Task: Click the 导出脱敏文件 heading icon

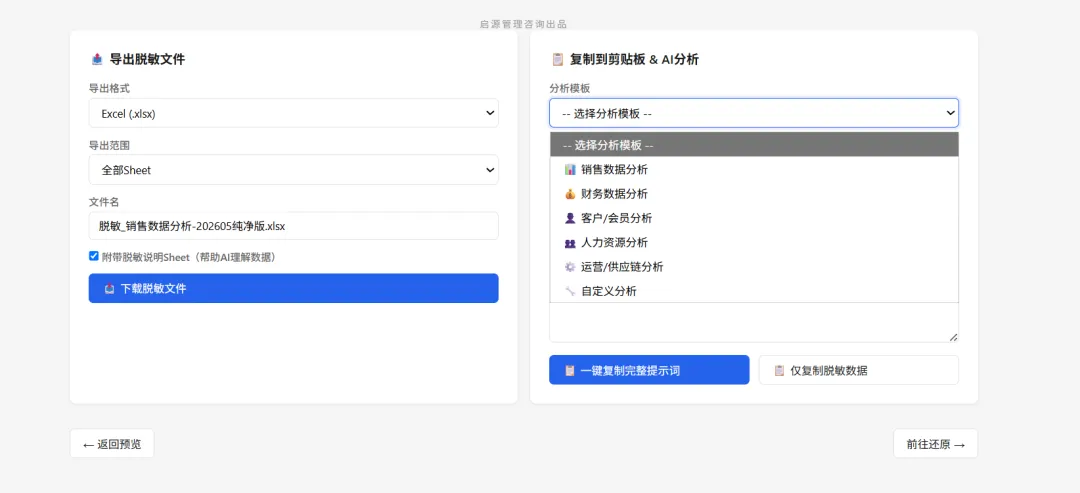Action: point(97,59)
